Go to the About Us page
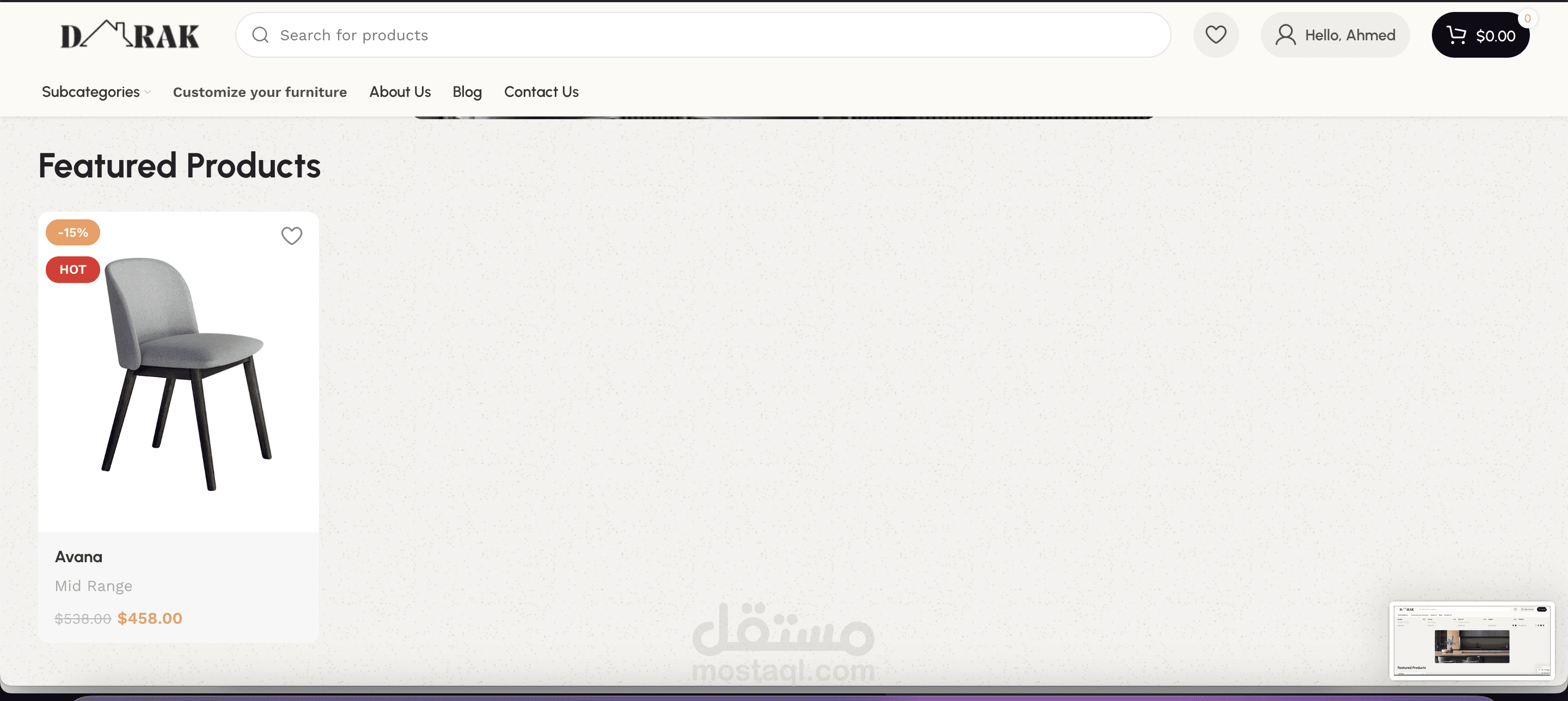Image resolution: width=1568 pixels, height=701 pixels. pos(400,92)
